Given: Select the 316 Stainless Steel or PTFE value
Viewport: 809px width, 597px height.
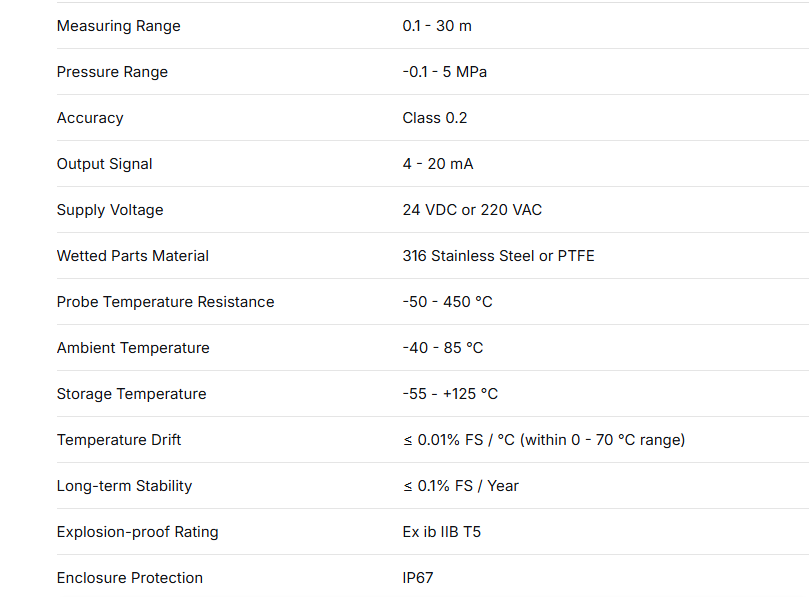Looking at the screenshot, I should pyautogui.click(x=498, y=256).
